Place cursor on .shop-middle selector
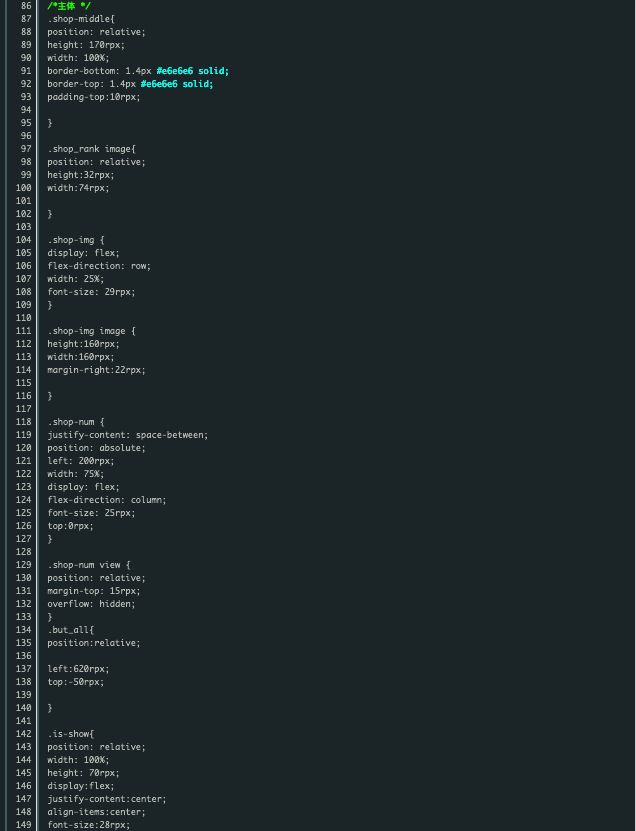Viewport: 636px width, 831px height. click(80, 19)
